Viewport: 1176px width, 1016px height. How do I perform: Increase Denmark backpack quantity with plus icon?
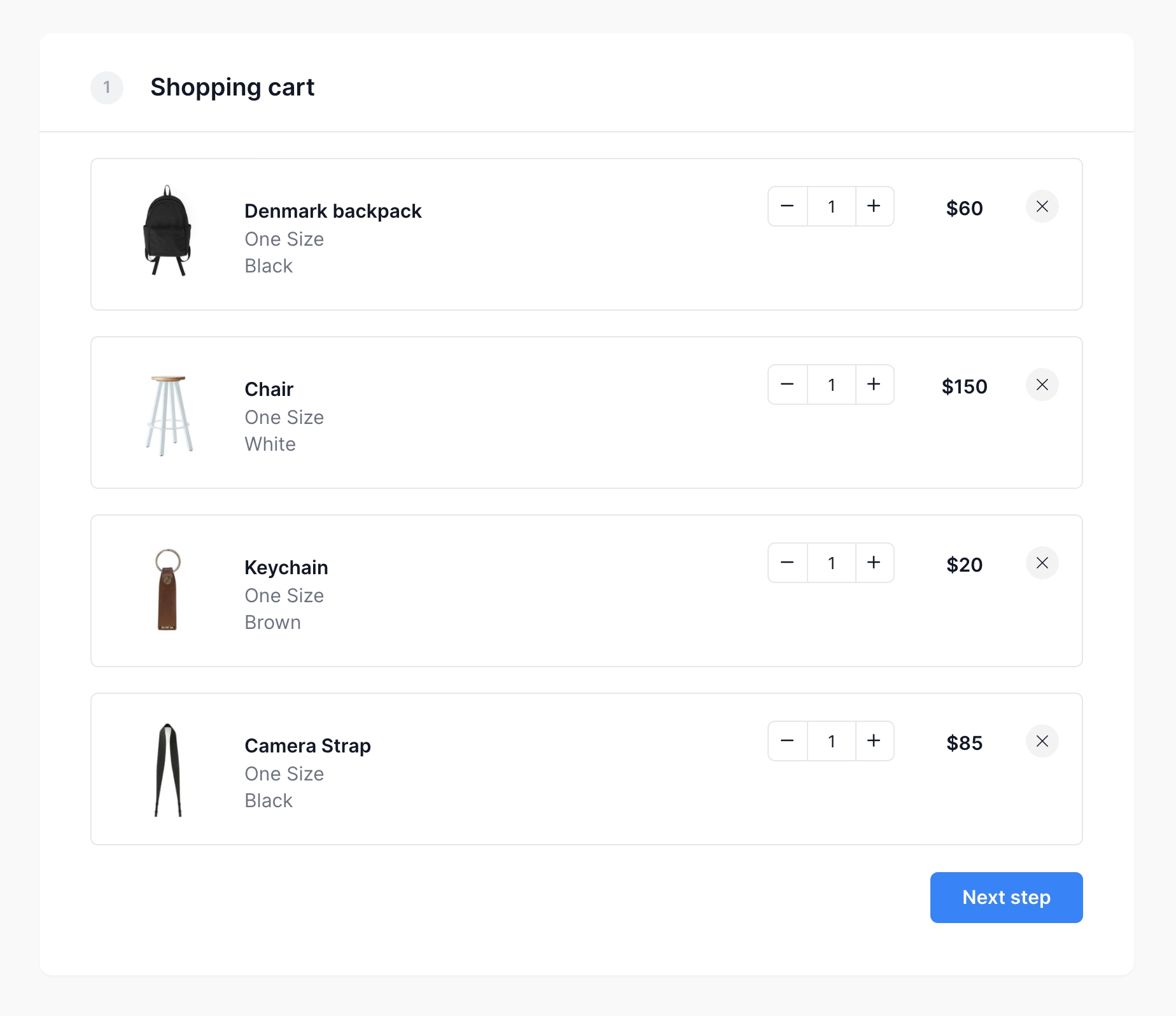874,206
